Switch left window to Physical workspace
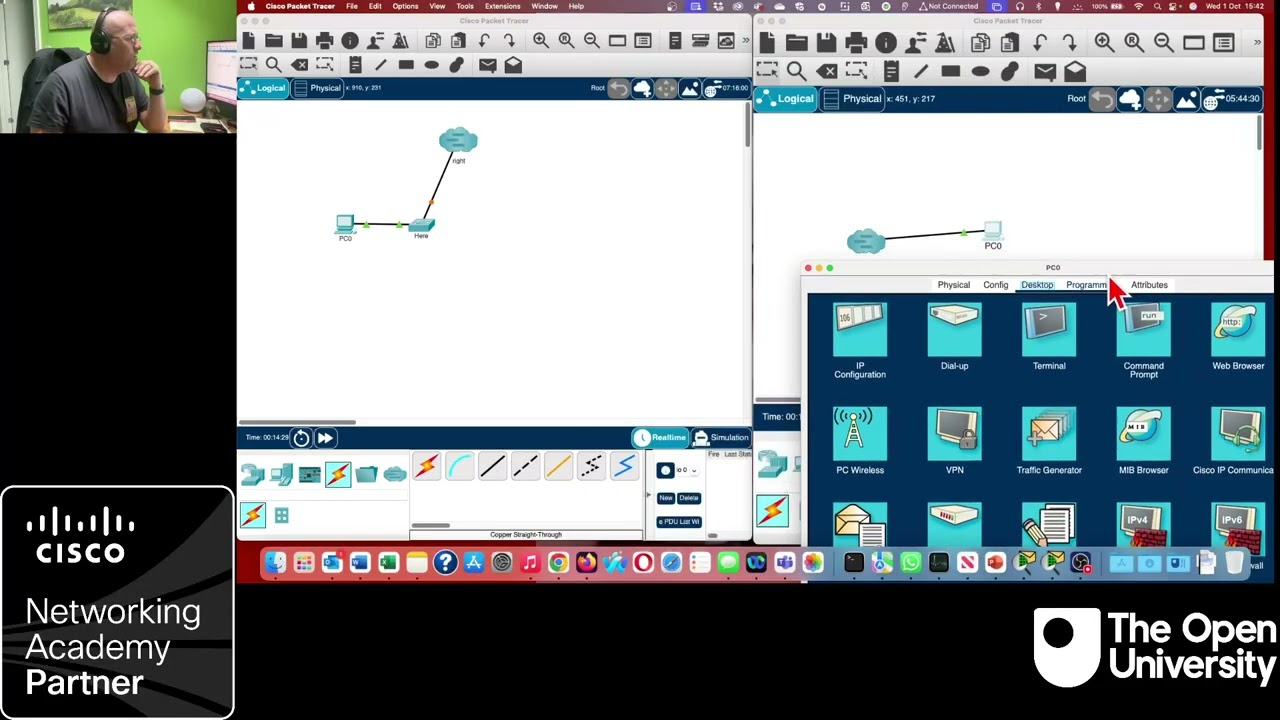The height and width of the screenshot is (720, 1280). coord(317,88)
